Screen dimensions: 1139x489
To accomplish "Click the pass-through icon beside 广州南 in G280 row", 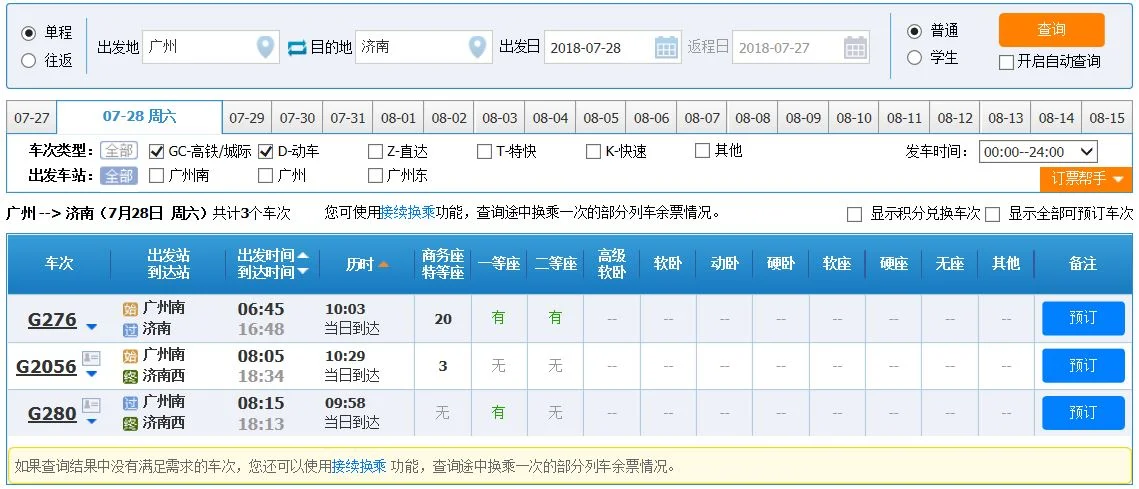I will click(x=130, y=402).
